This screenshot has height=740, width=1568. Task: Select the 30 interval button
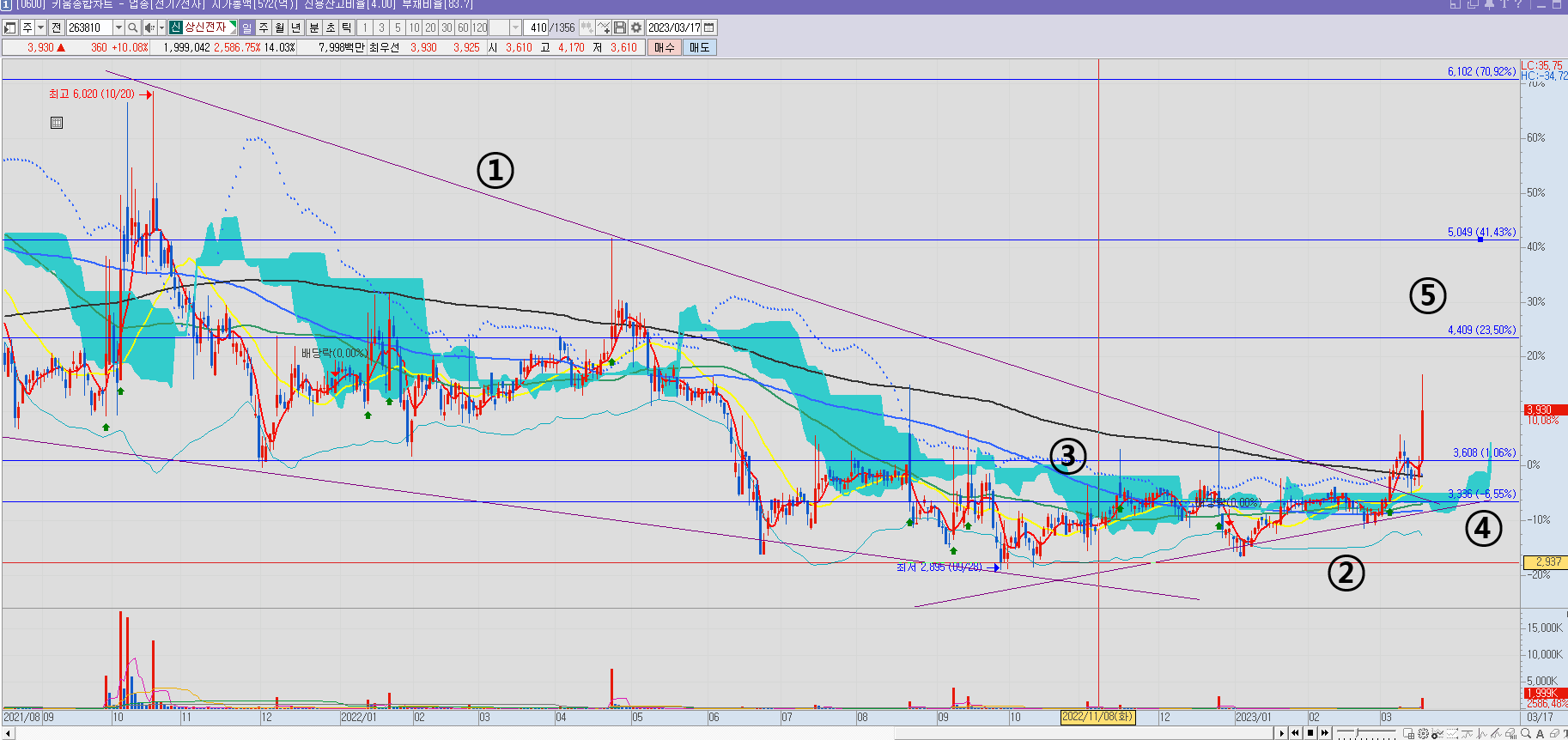click(447, 27)
